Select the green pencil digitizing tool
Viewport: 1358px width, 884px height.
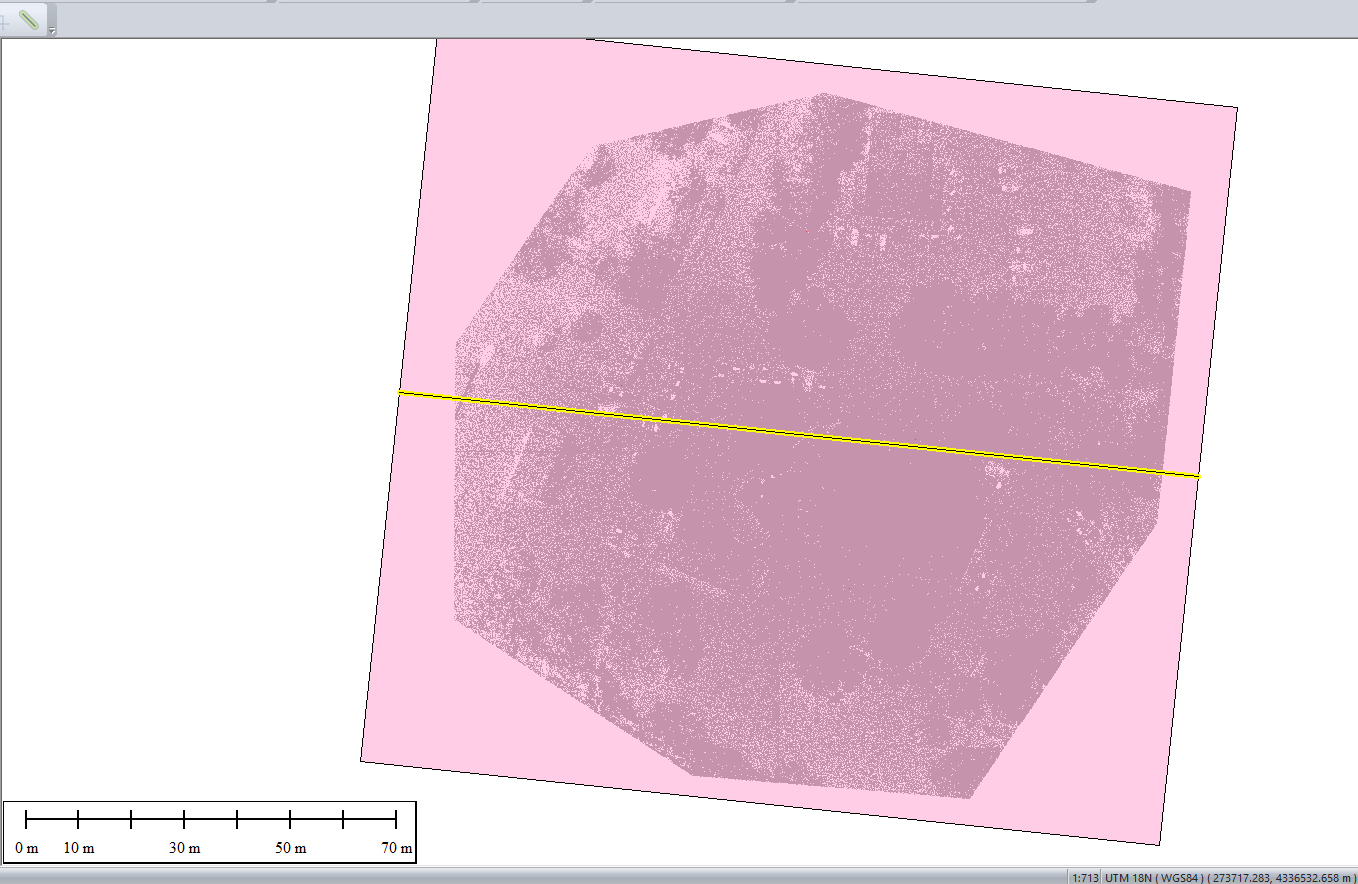click(29, 20)
